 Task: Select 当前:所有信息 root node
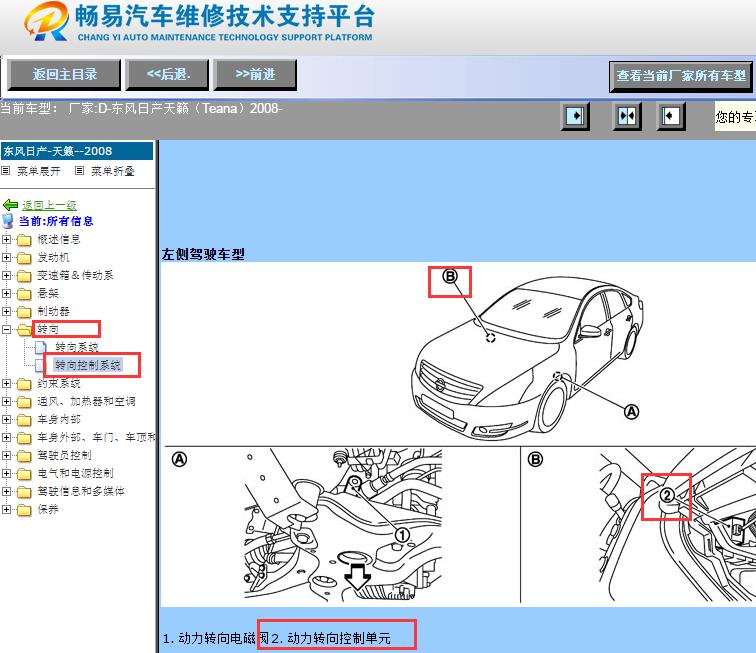tap(55, 221)
